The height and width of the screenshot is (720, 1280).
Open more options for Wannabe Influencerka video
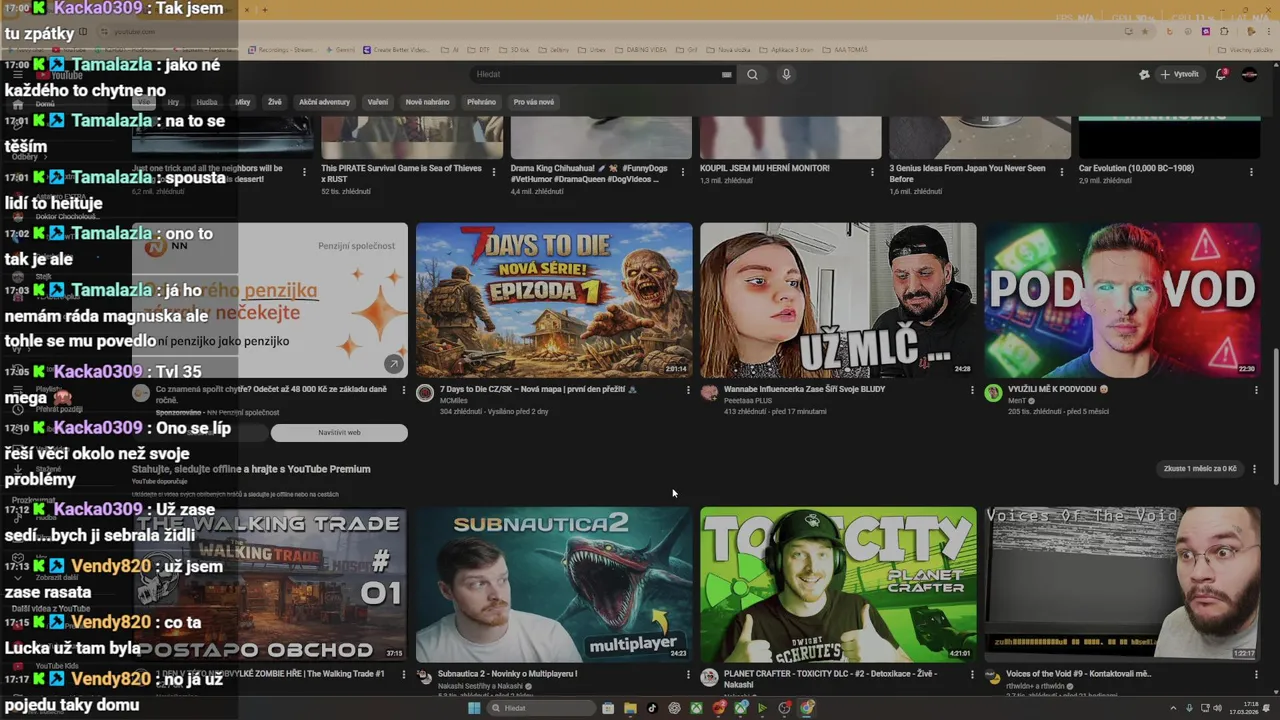pos(972,390)
